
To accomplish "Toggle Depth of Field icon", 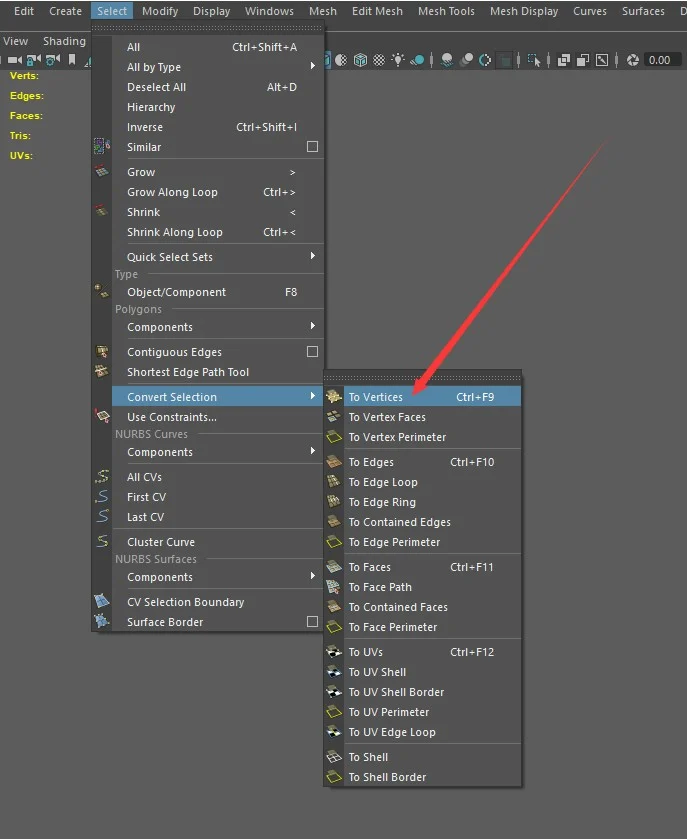I will pyautogui.click(x=504, y=60).
